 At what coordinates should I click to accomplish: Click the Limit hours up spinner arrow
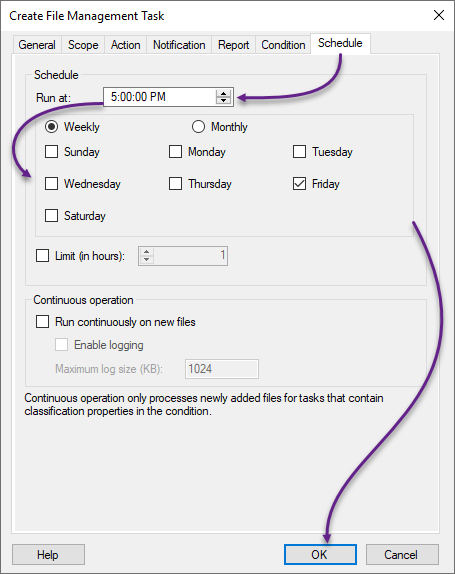click(x=146, y=252)
